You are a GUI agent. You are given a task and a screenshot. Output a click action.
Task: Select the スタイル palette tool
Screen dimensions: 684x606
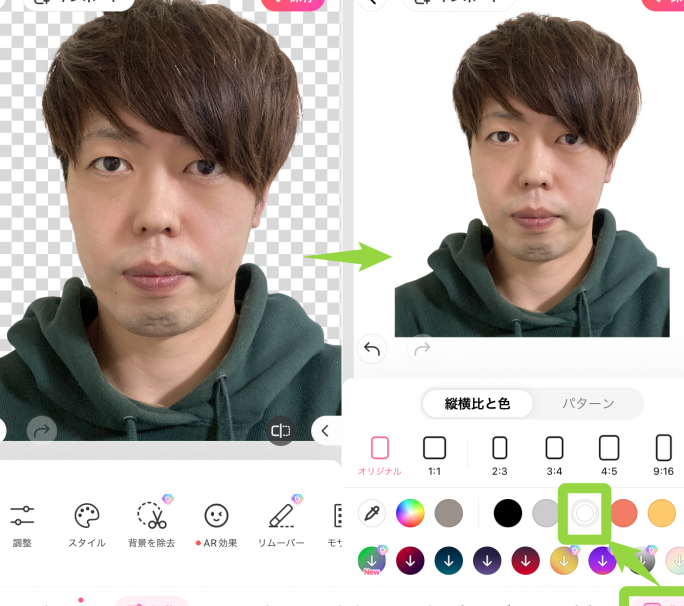click(87, 525)
